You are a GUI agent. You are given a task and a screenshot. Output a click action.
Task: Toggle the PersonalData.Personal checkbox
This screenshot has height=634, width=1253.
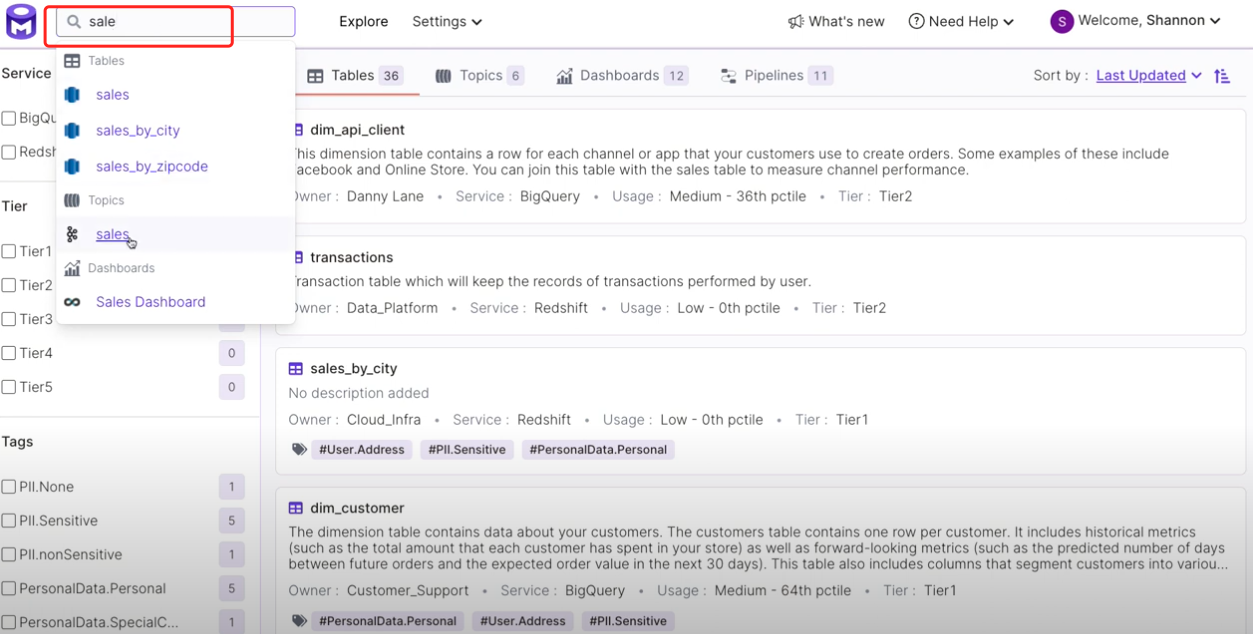(9, 589)
